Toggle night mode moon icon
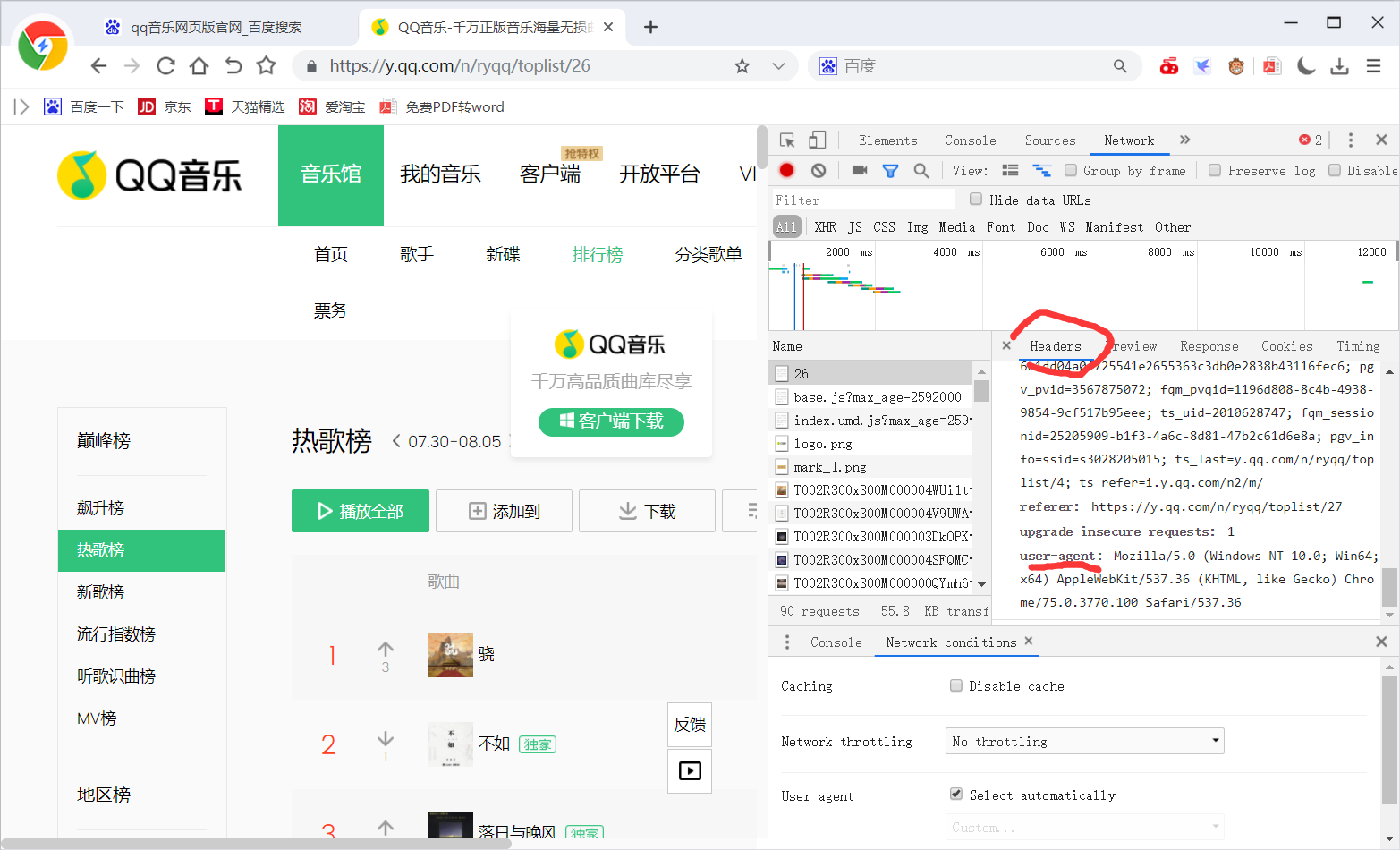1400x850 pixels. click(1306, 66)
